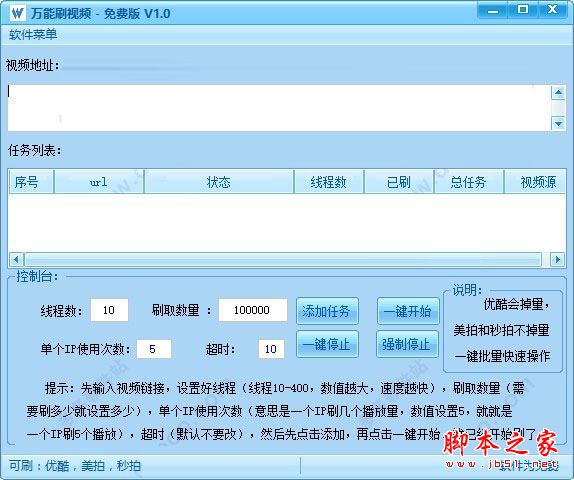
Task: Click the 一键批量快速操作 note text
Action: click(x=502, y=356)
